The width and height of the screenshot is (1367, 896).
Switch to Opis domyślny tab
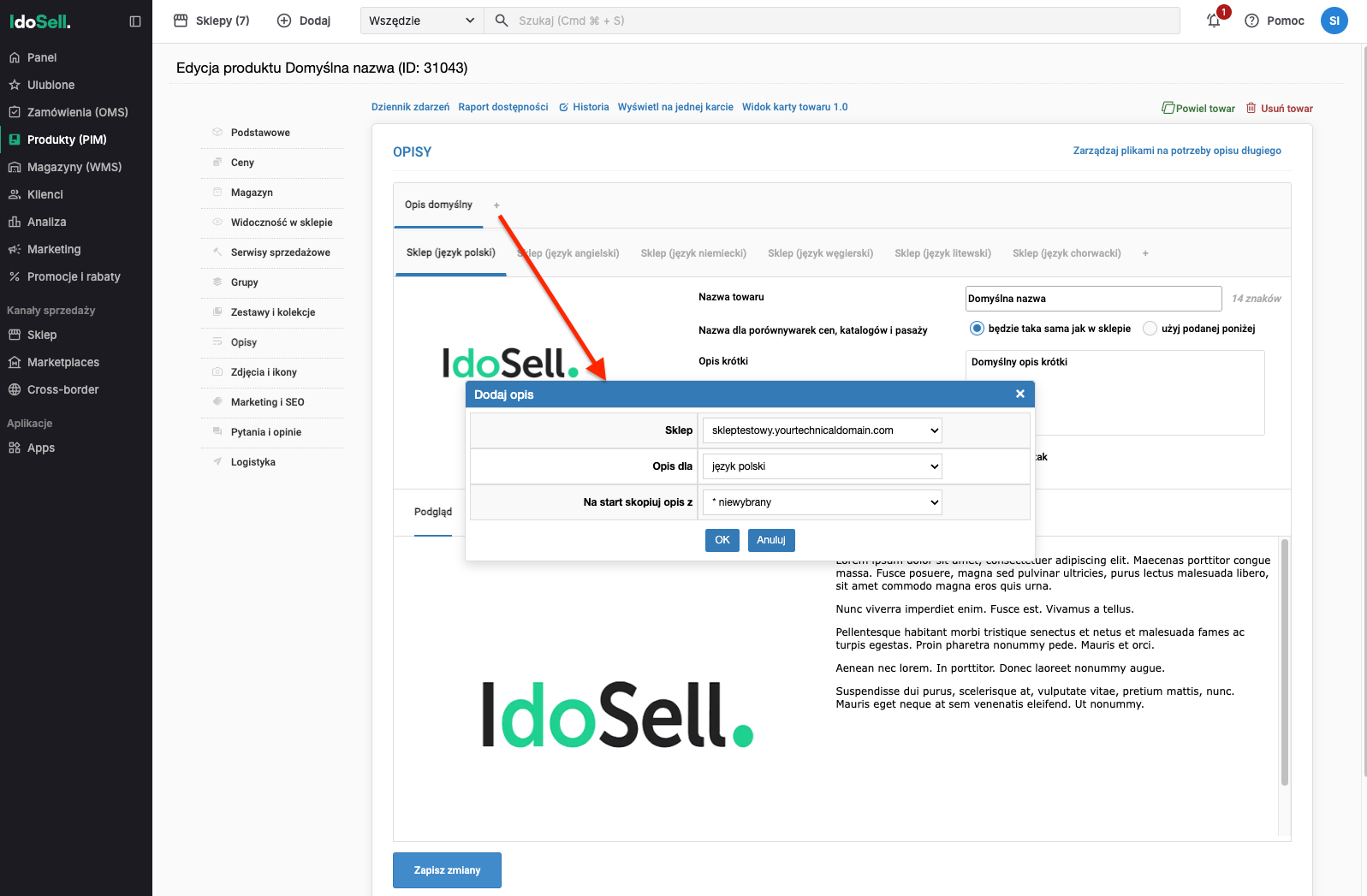click(x=438, y=205)
